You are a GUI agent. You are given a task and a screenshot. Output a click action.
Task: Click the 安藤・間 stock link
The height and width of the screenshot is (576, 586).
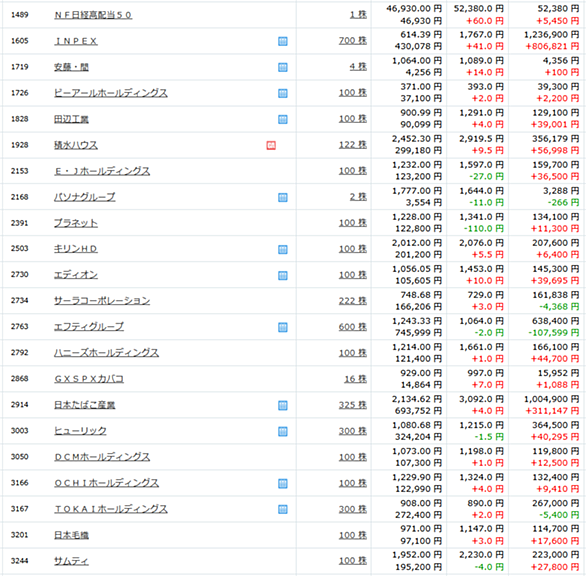(71, 67)
